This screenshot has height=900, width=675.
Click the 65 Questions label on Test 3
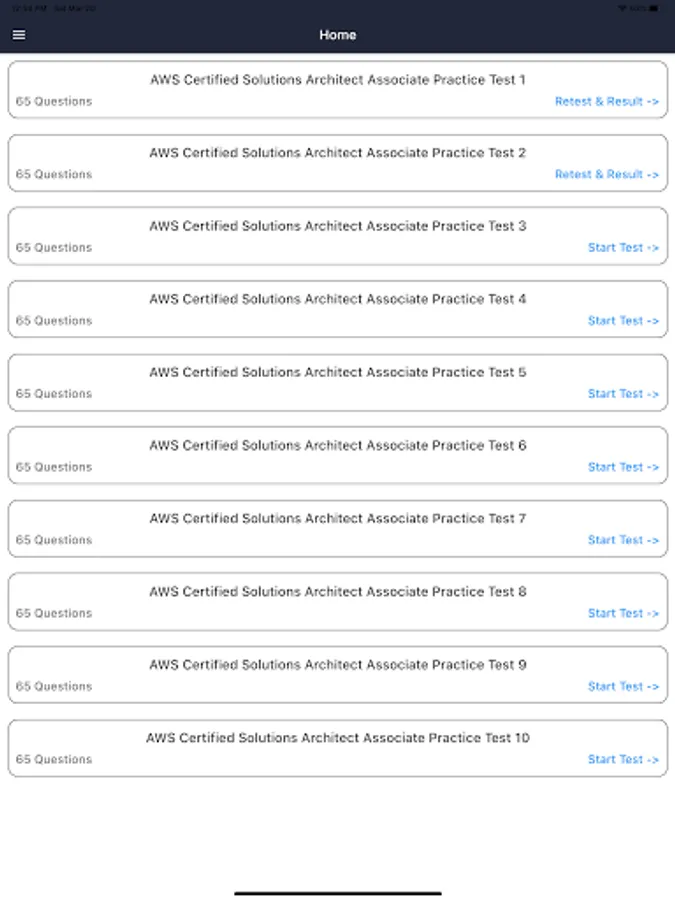click(x=54, y=247)
